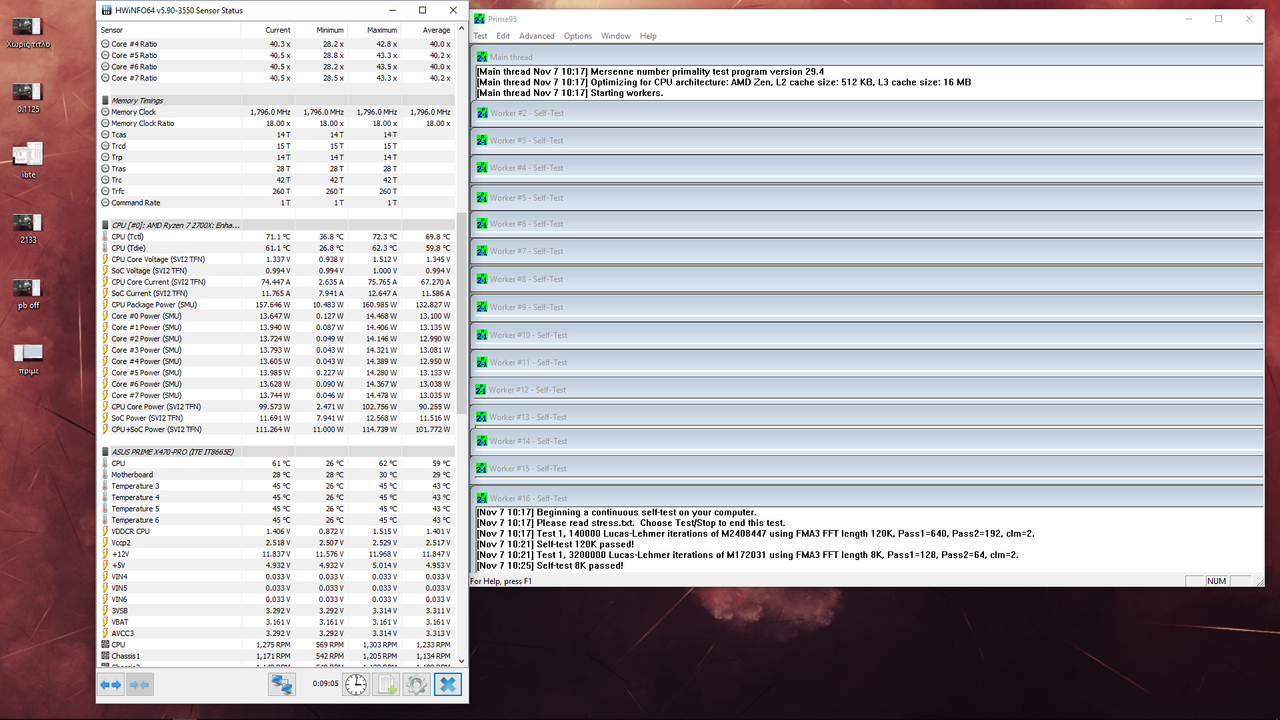The image size is (1280, 720).
Task: Select the VDDCR CPU voltage row
Action: click(276, 531)
